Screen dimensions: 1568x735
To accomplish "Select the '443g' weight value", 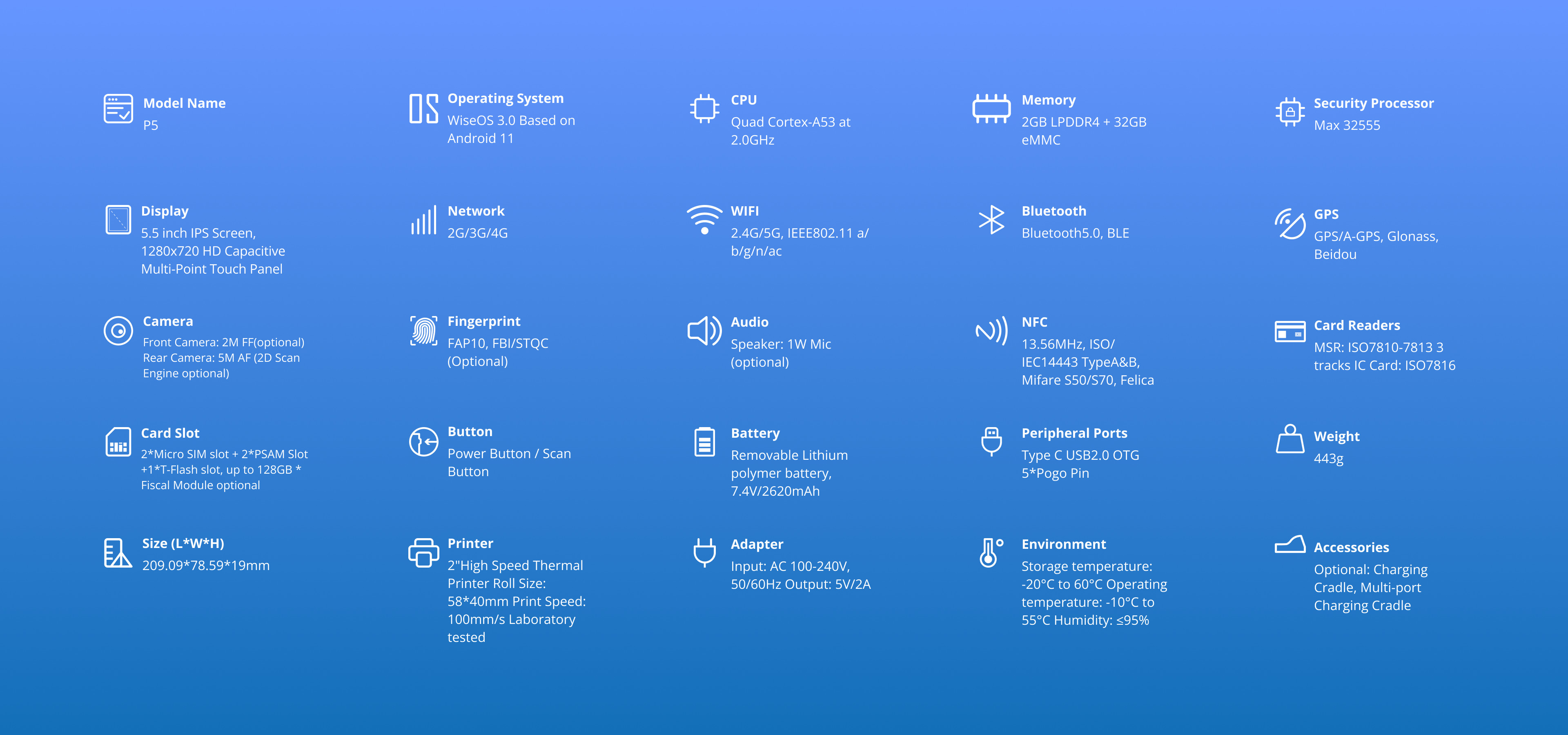I will pyautogui.click(x=1328, y=459).
